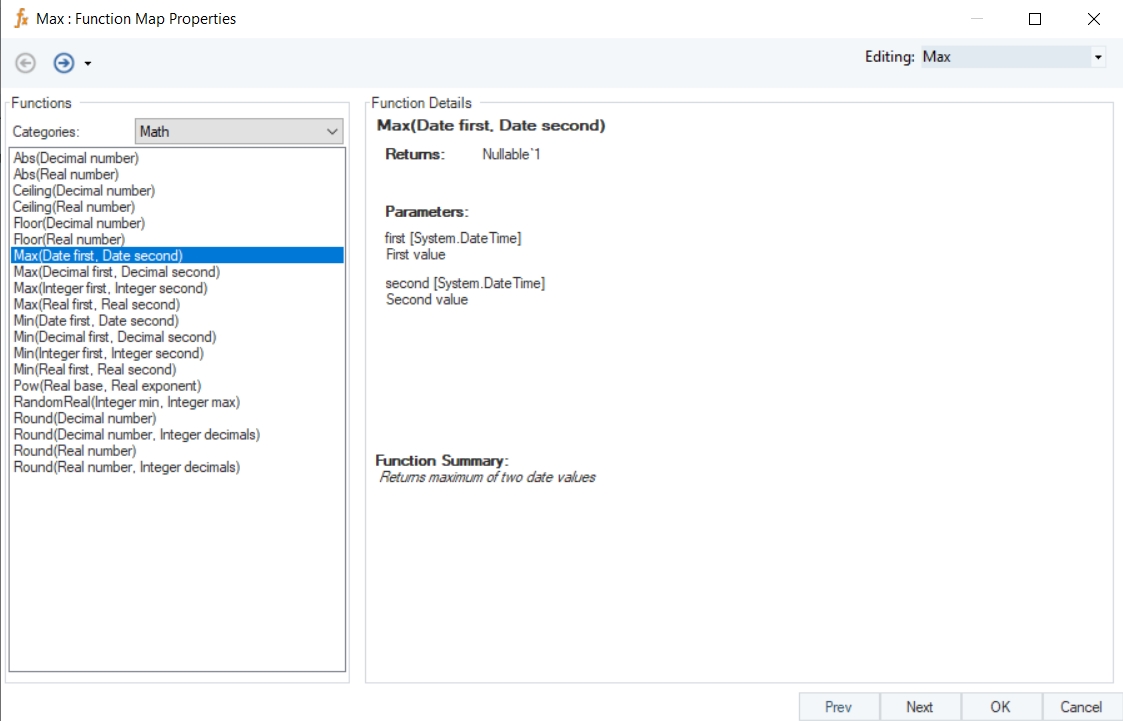The image size is (1123, 721).
Task: Choose Round(Real number) function
Action: pos(75,451)
